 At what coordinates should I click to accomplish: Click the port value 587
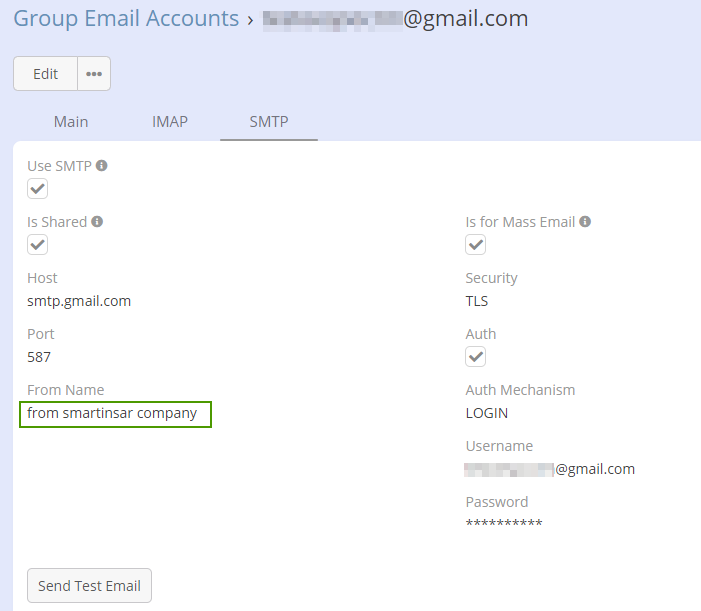pos(39,357)
